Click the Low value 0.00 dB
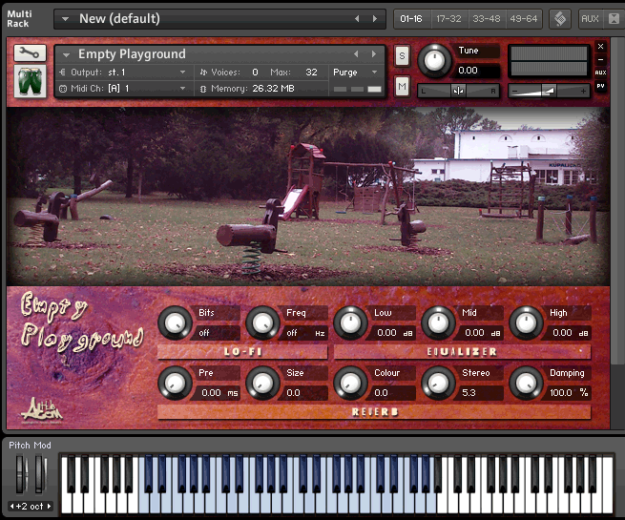The width and height of the screenshot is (625, 520). 393,333
